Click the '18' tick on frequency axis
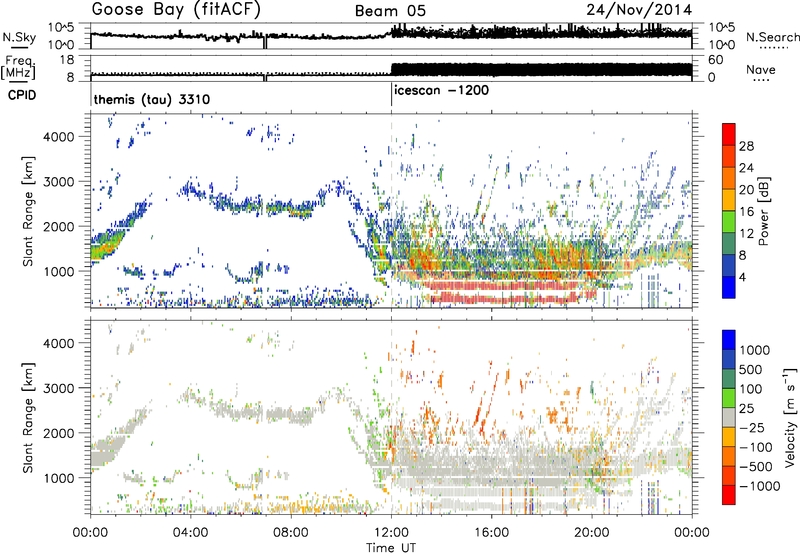Viewport: 800px width, 554px height. 66,60
